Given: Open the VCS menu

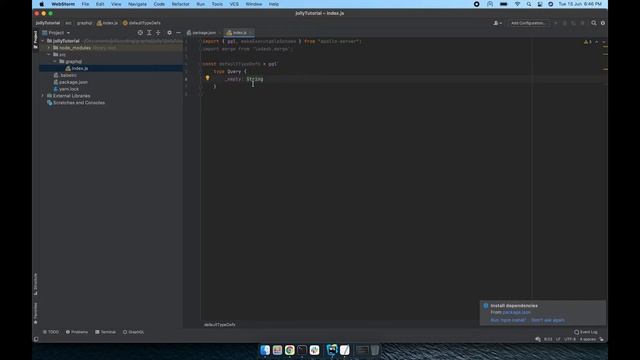Looking at the screenshot, I should point(234,4).
